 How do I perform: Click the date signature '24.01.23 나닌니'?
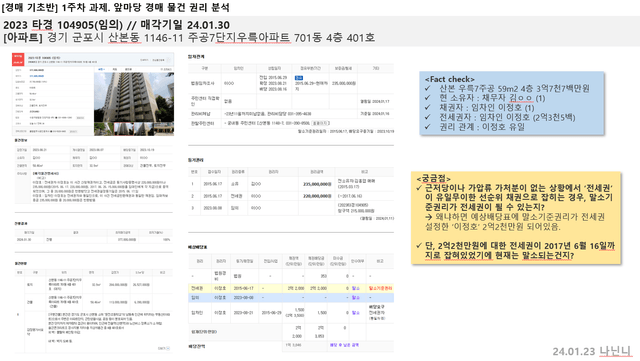pos(592,351)
